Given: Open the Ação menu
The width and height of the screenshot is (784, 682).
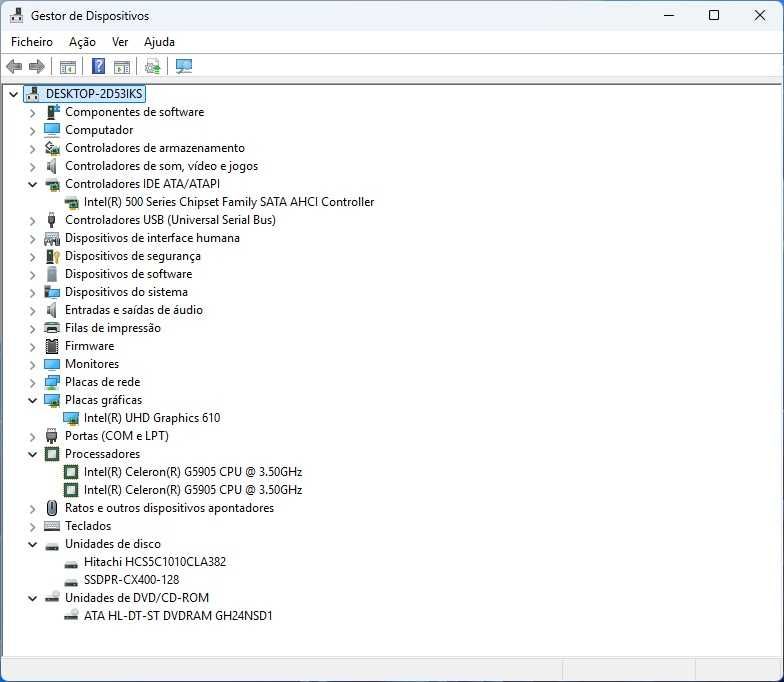Looking at the screenshot, I should coord(82,42).
